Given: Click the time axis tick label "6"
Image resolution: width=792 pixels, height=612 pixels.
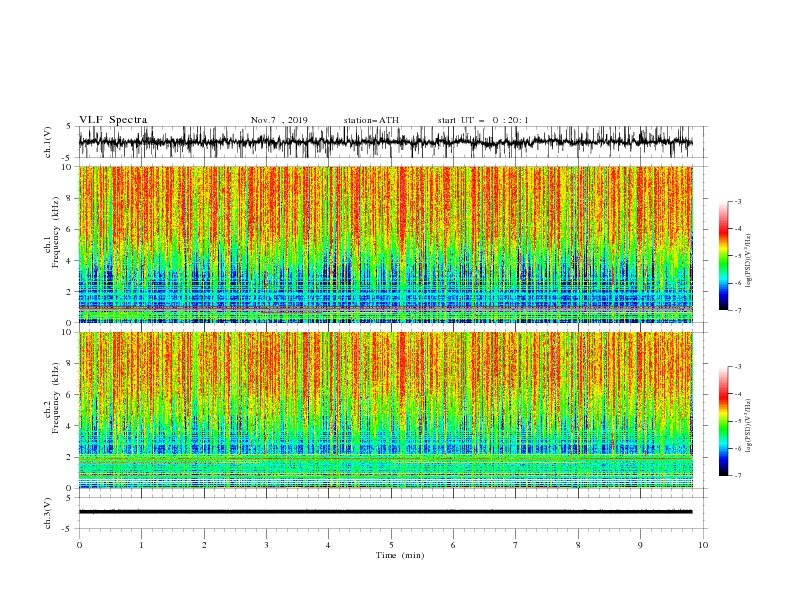Looking at the screenshot, I should point(453,545).
